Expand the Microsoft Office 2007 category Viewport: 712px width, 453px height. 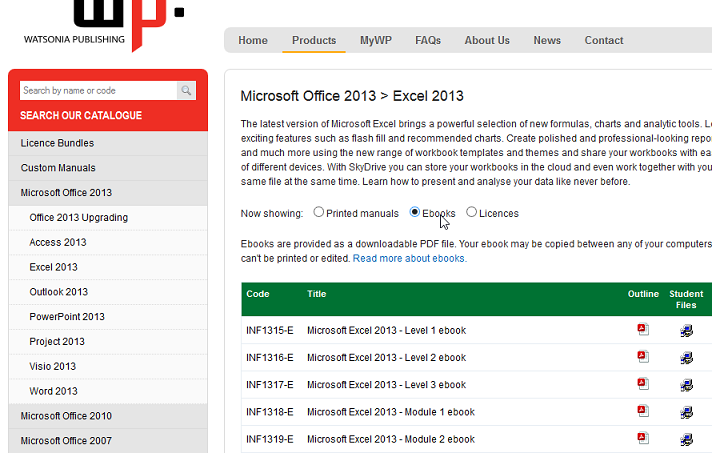(108, 441)
